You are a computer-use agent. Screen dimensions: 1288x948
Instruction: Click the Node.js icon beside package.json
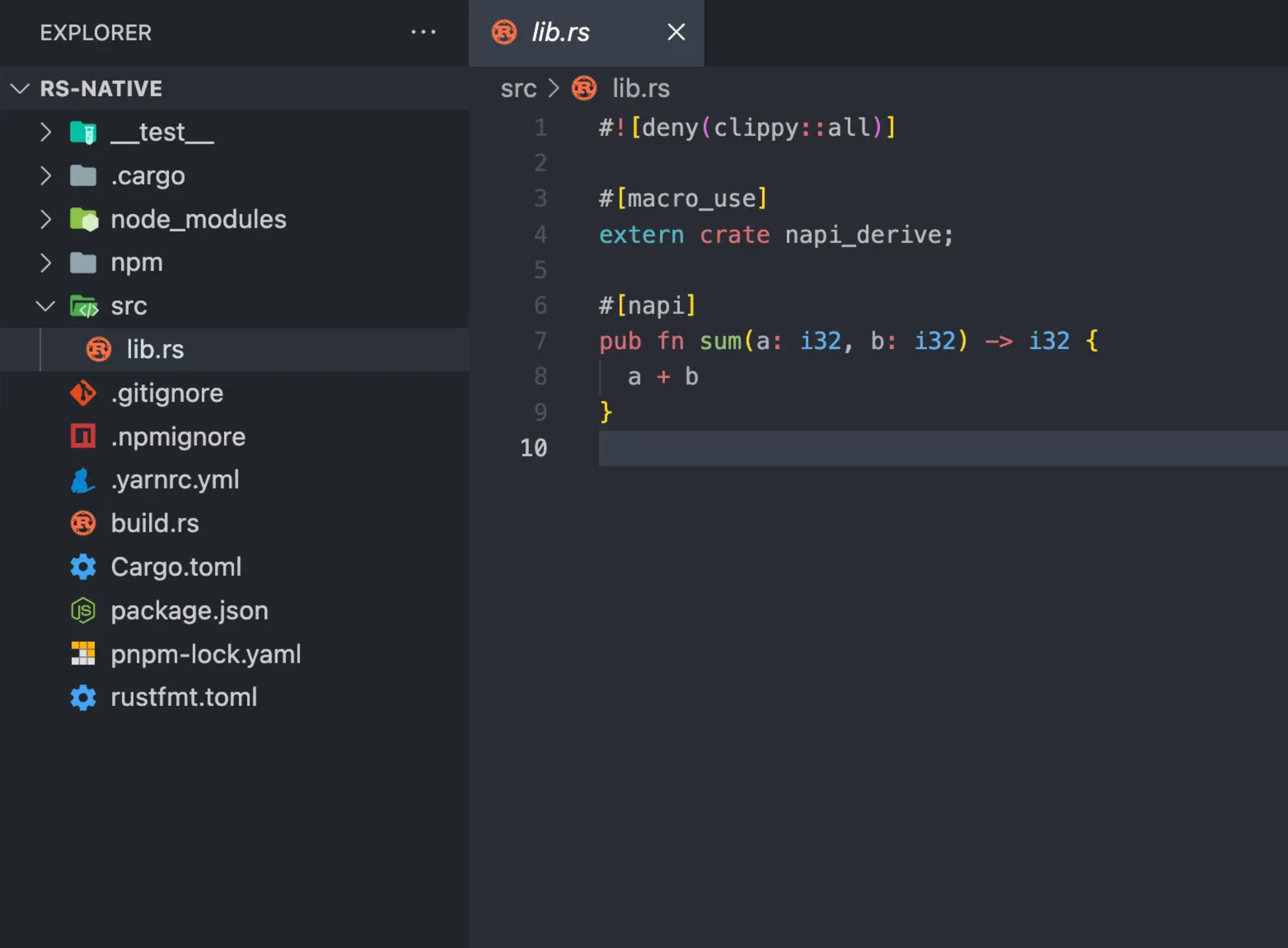[x=83, y=611]
